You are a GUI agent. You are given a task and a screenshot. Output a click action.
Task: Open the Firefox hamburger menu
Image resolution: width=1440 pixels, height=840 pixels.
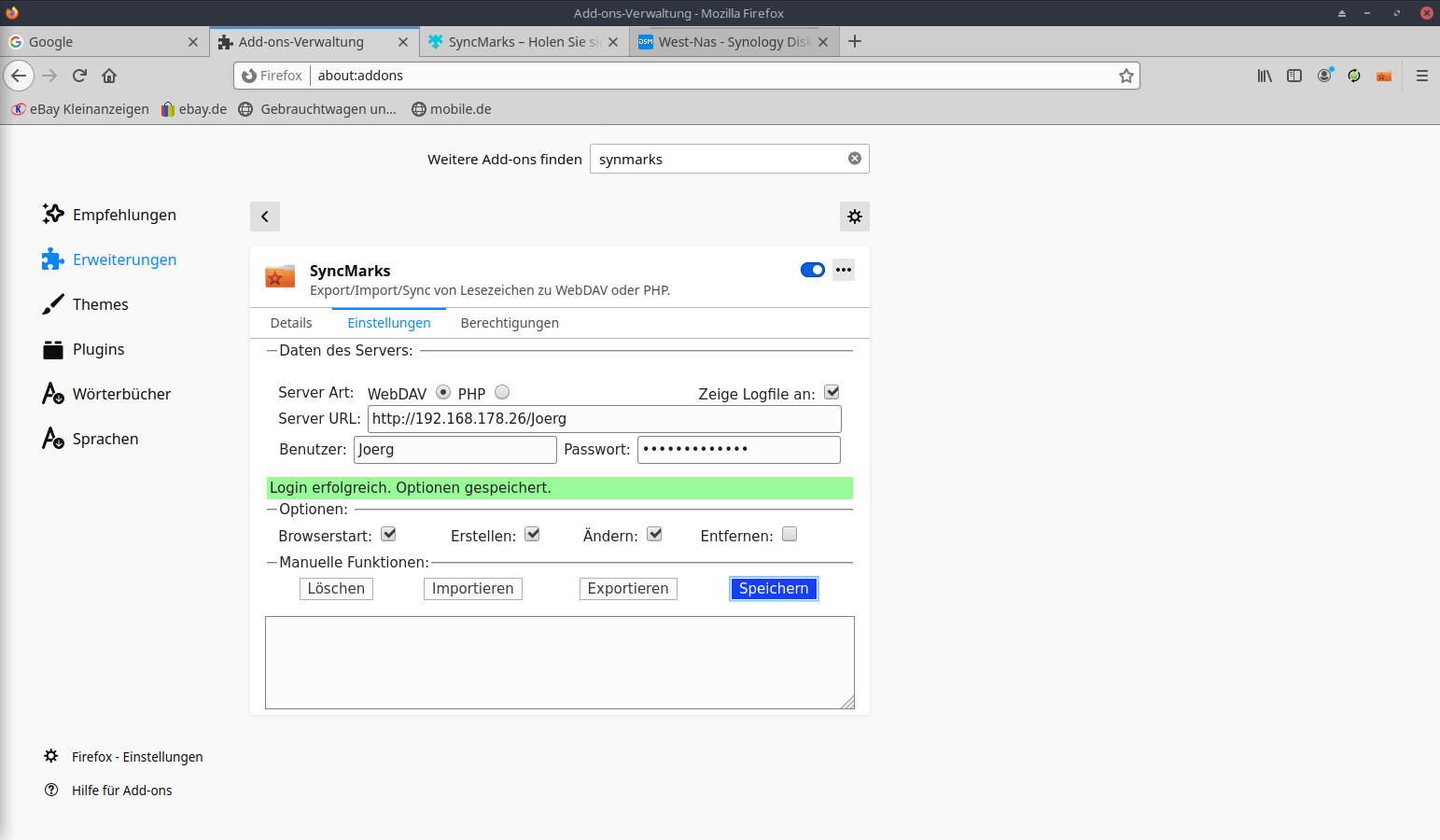(x=1422, y=76)
